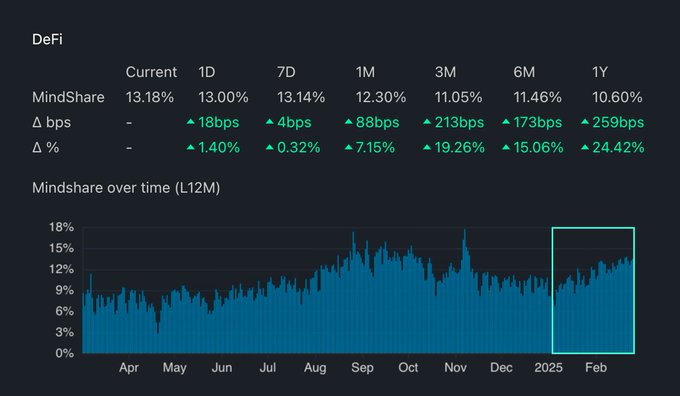Viewport: 680px width, 396px height.
Task: Select the 1D column header
Action: pos(207,72)
